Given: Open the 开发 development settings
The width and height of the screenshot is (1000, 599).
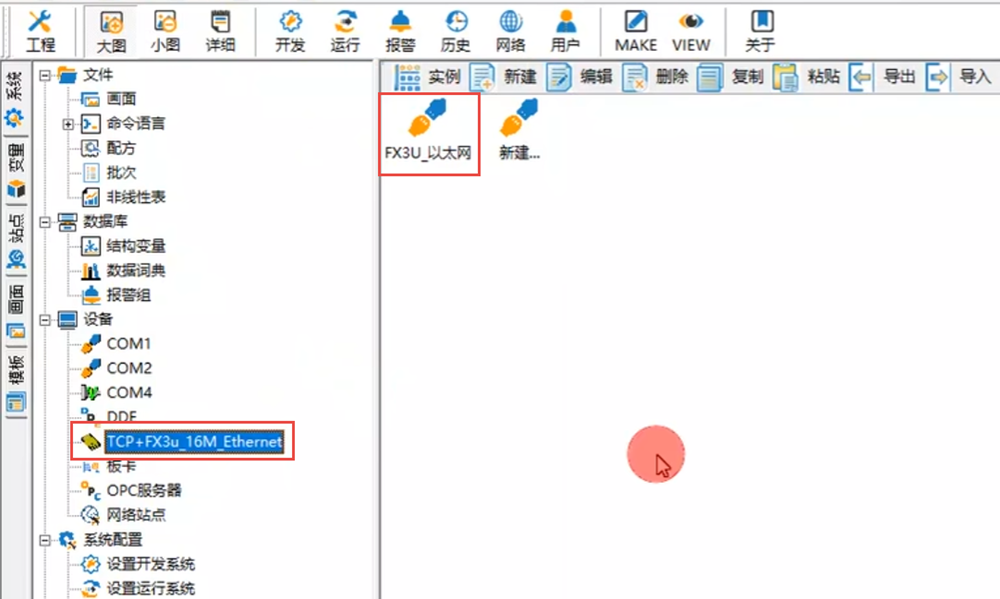Looking at the screenshot, I should [x=290, y=31].
